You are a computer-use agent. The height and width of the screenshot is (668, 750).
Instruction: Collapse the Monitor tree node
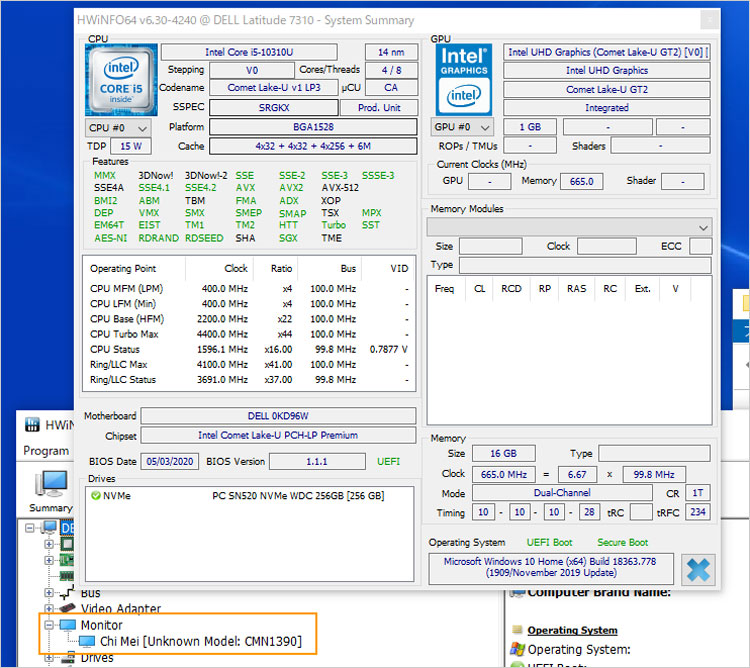pos(49,624)
